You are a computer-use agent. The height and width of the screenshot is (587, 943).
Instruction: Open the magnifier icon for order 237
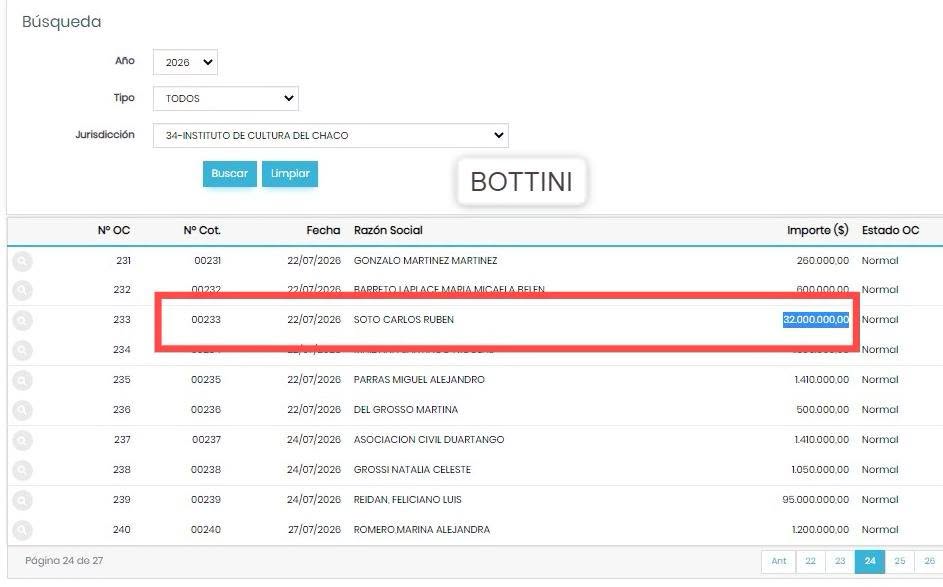tap(22, 440)
